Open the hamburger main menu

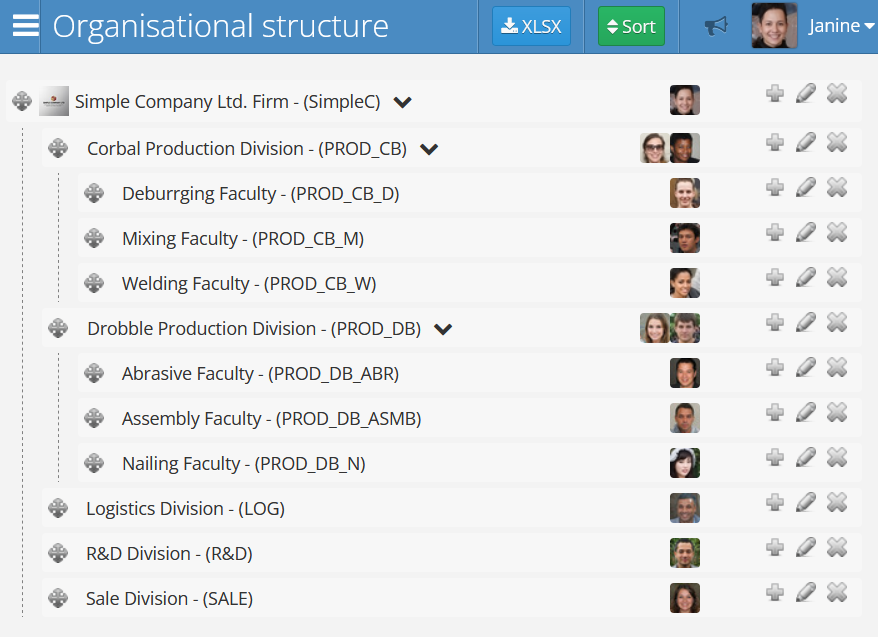24,26
